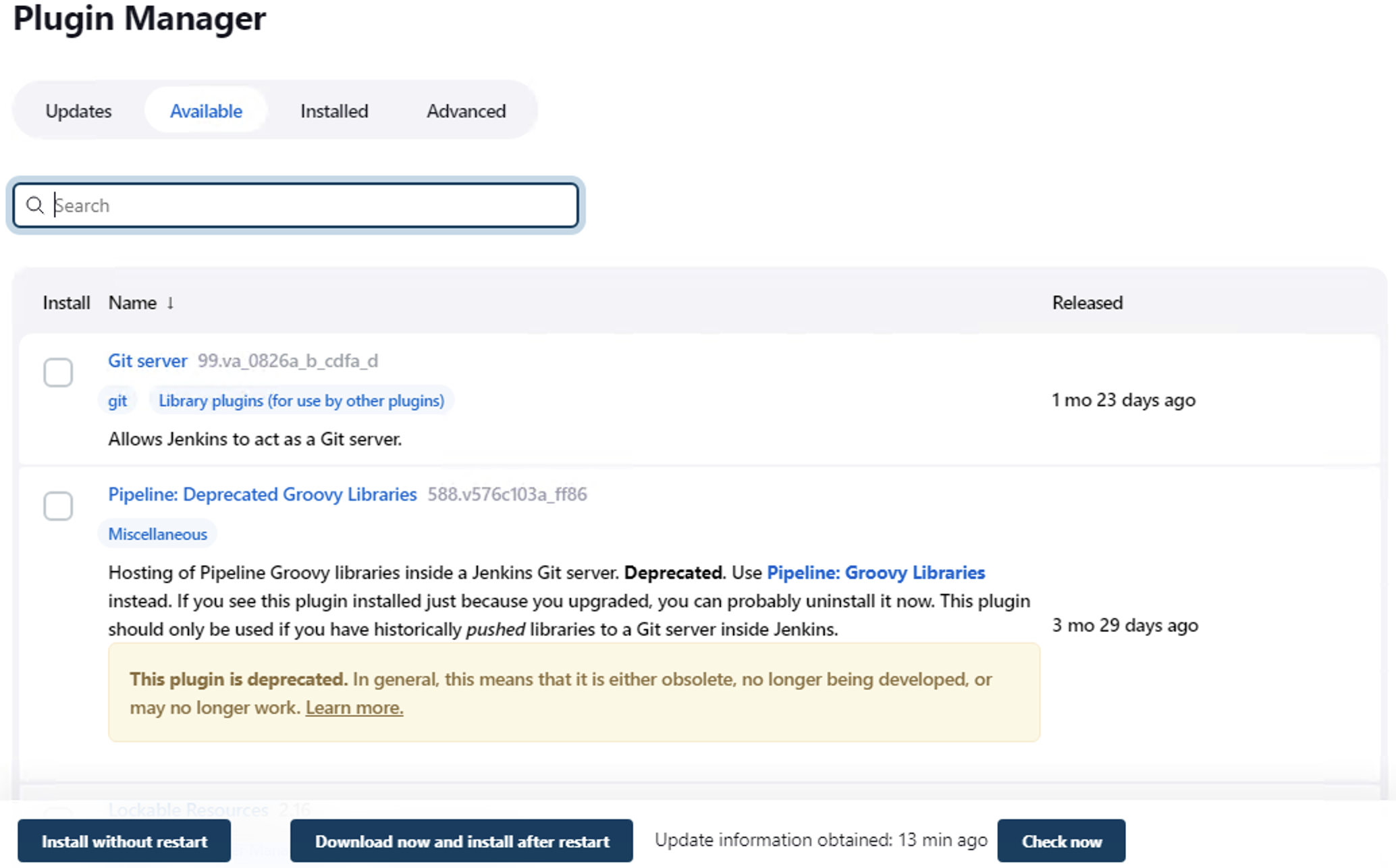
Task: Filter by the Library plugins tag
Action: [x=301, y=401]
